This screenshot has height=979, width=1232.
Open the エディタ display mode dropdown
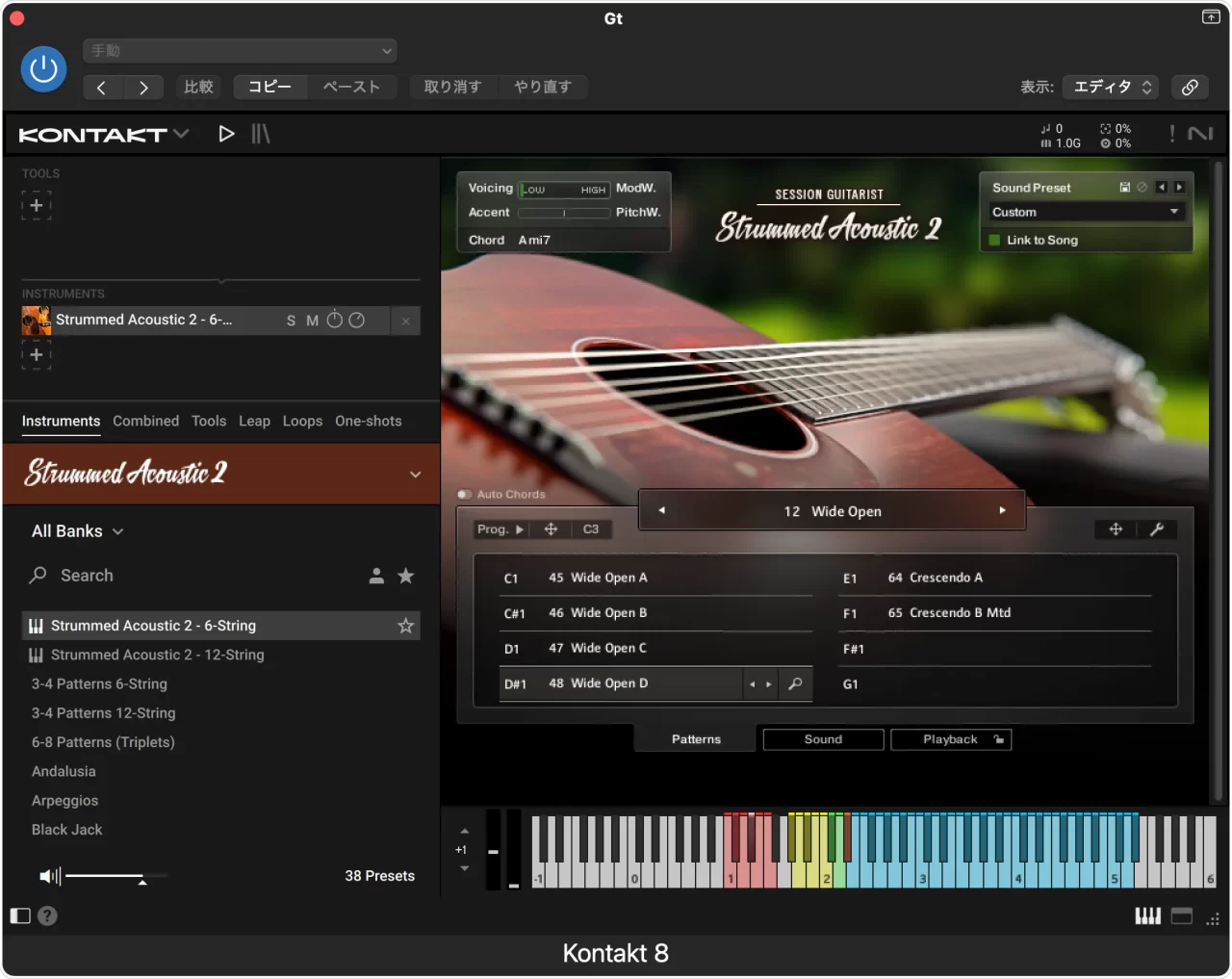tap(1111, 87)
